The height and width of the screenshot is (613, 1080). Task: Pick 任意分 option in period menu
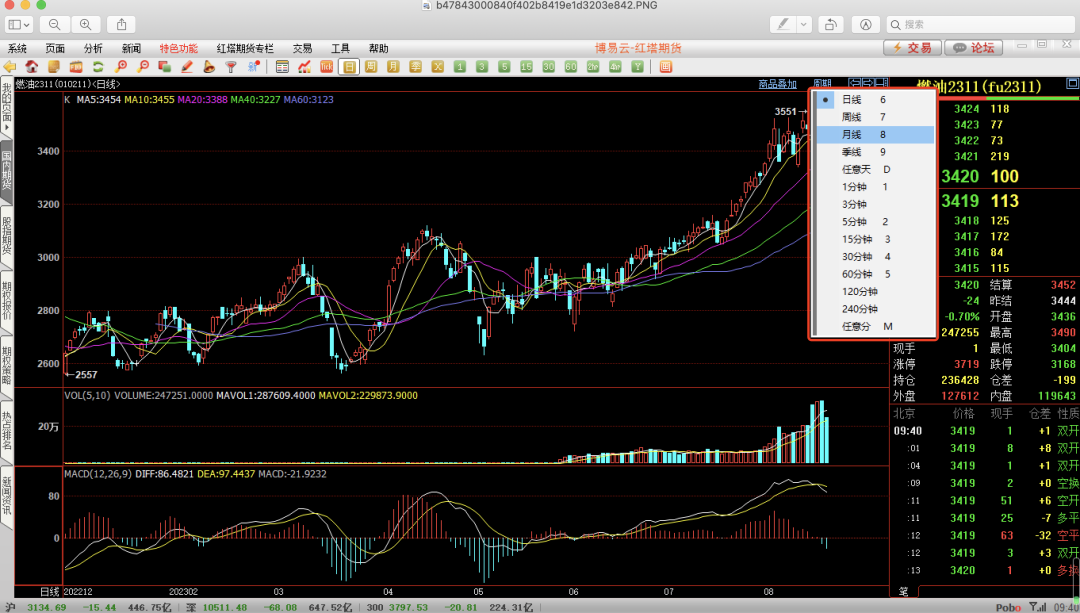tap(854, 326)
